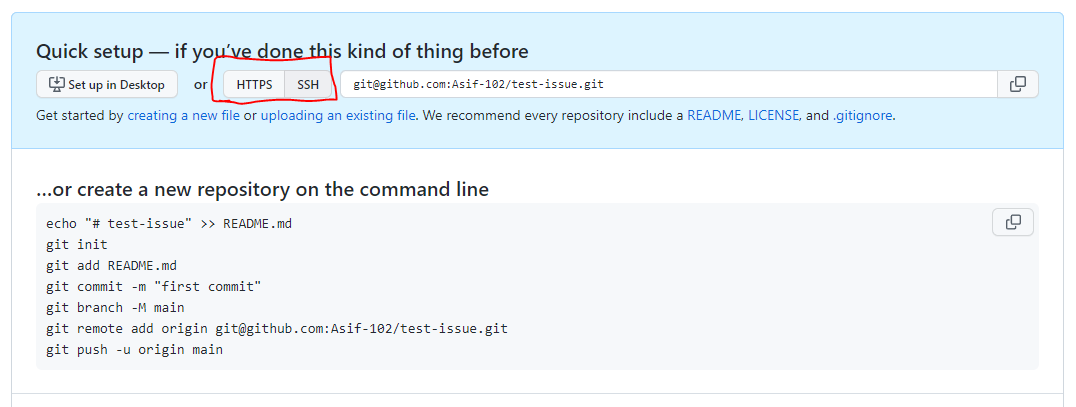
Task: Focus the git@github.com repository URL field
Action: [x=668, y=84]
